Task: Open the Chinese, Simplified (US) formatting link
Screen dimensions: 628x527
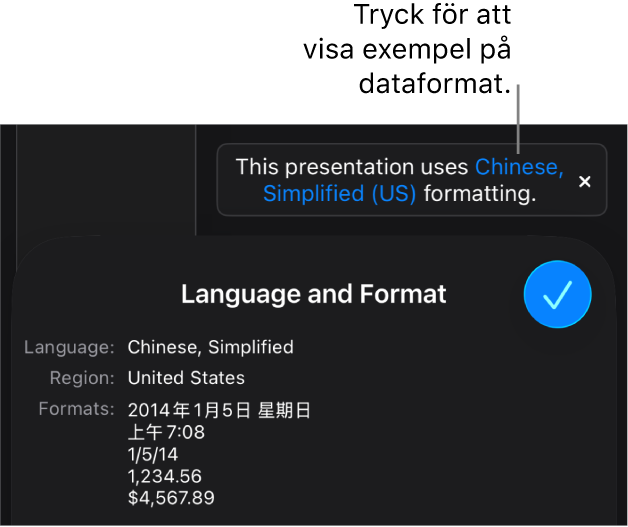Action: [x=413, y=180]
